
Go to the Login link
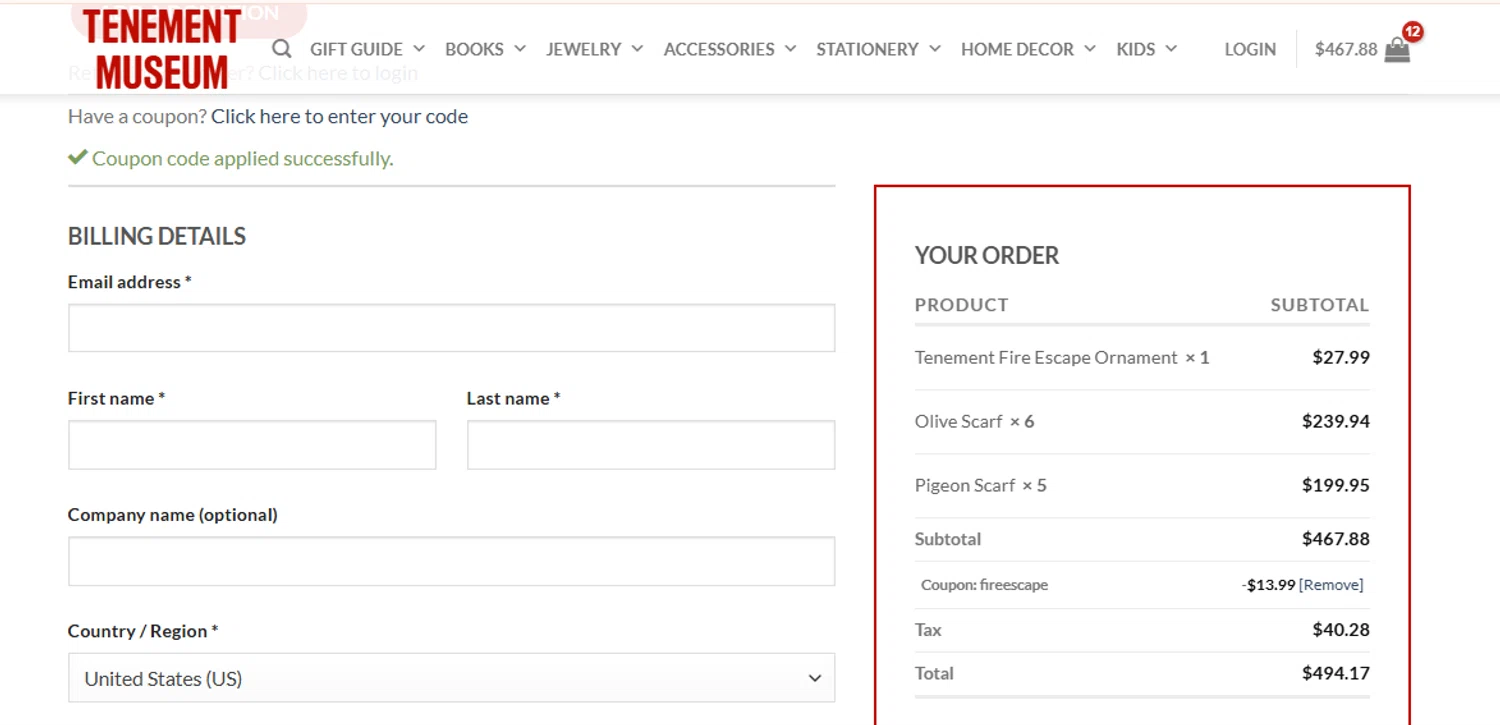click(x=1250, y=49)
